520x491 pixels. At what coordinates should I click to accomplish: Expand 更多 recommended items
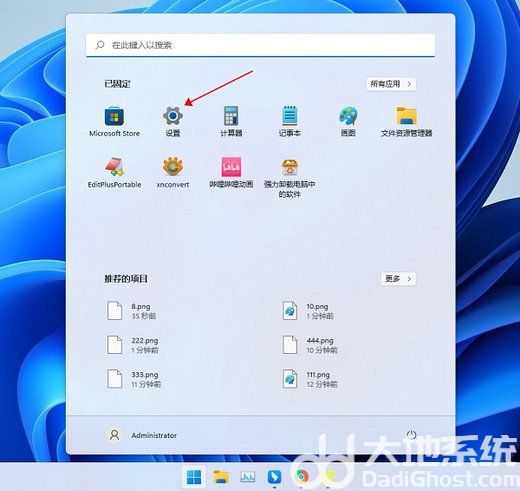point(398,279)
